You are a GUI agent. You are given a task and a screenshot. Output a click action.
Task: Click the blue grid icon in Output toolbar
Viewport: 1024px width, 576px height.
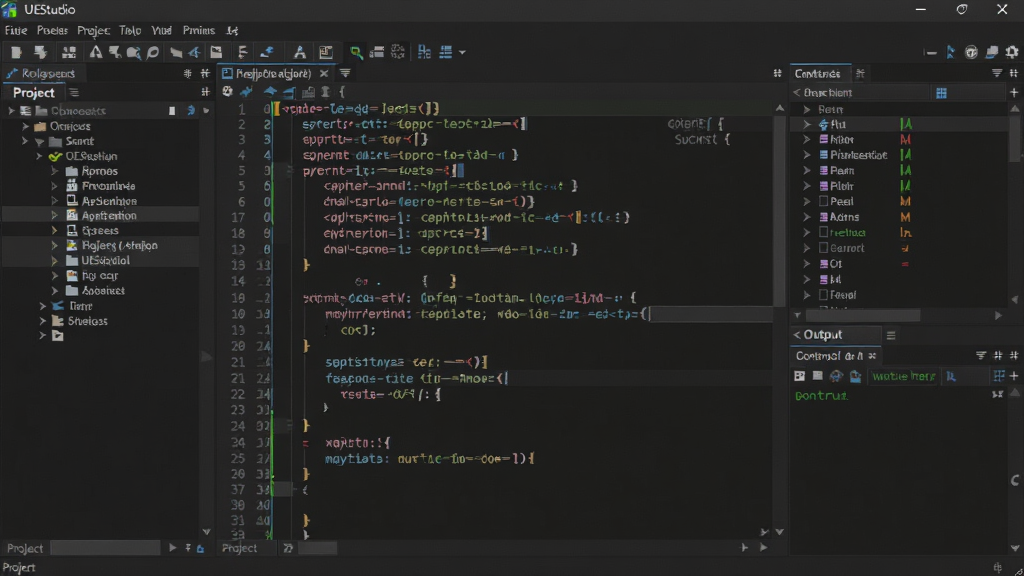(x=999, y=376)
